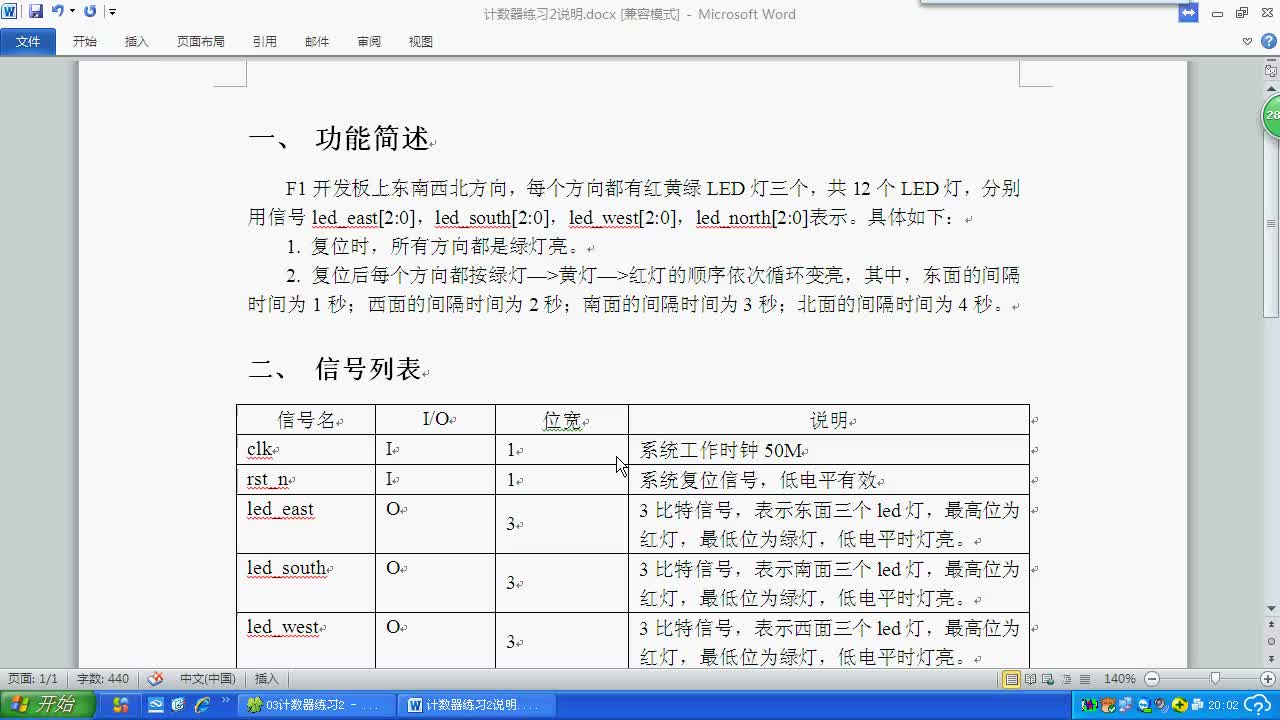Viewport: 1280px width, 720px height.
Task: Open the 文件 (File) tab
Action: click(28, 41)
